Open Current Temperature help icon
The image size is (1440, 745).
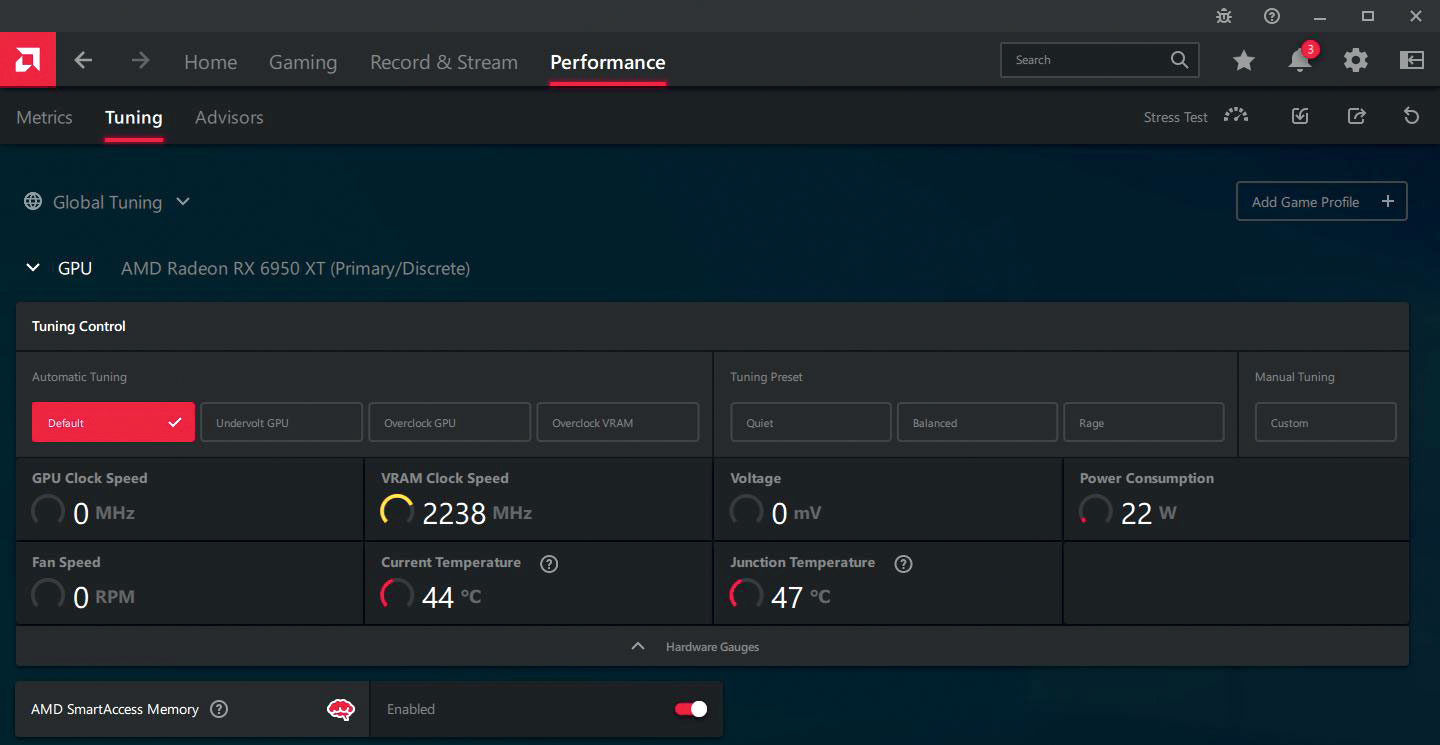tap(548, 563)
